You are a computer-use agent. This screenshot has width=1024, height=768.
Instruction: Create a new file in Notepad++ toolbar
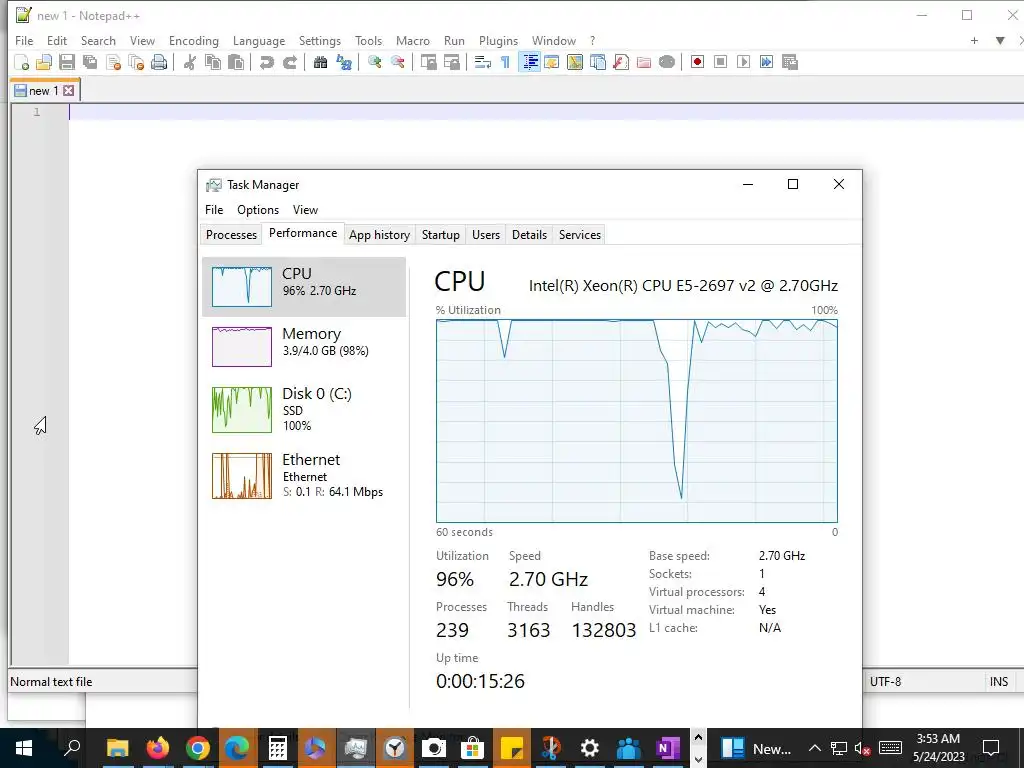click(22, 62)
